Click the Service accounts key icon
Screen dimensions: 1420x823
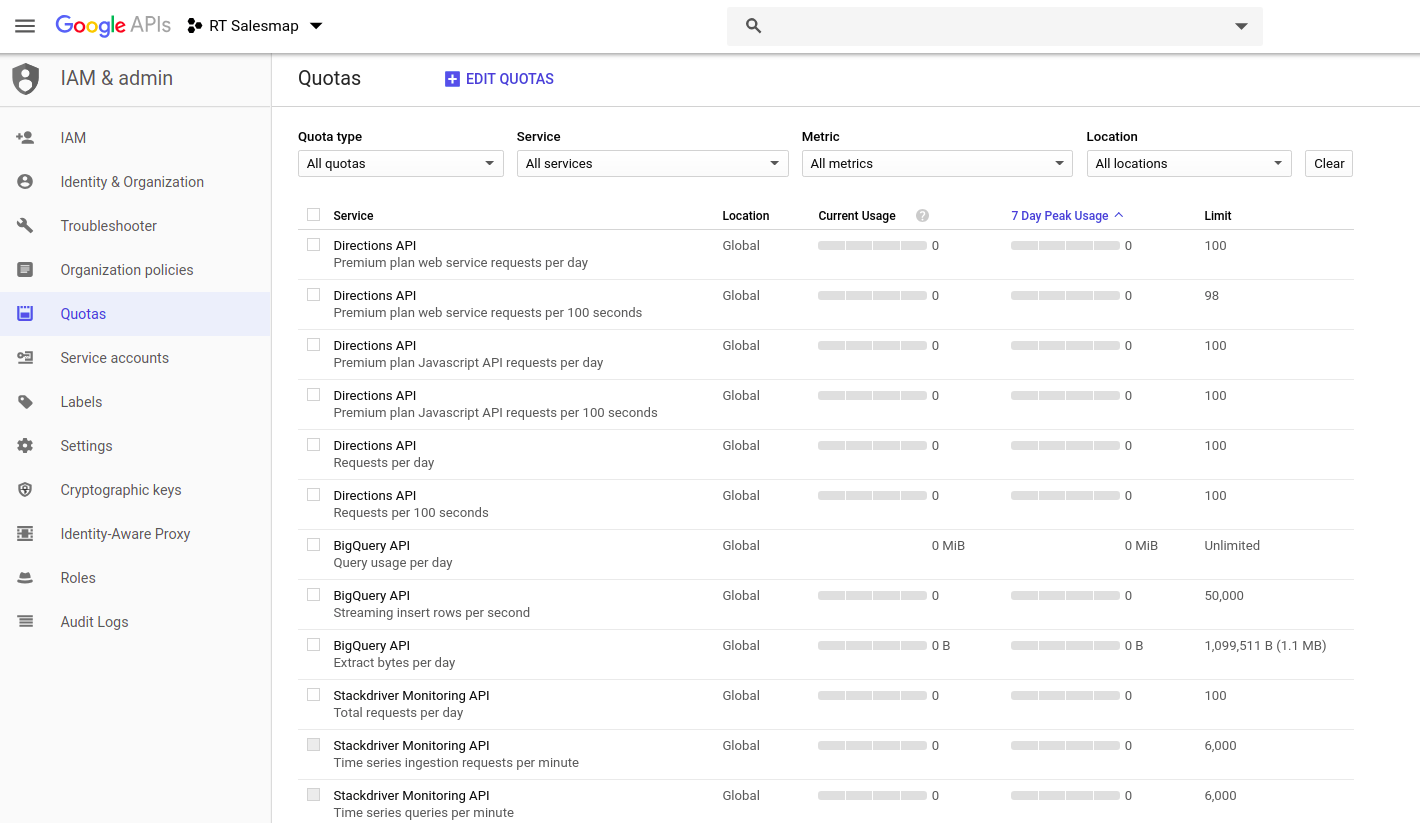click(x=25, y=358)
